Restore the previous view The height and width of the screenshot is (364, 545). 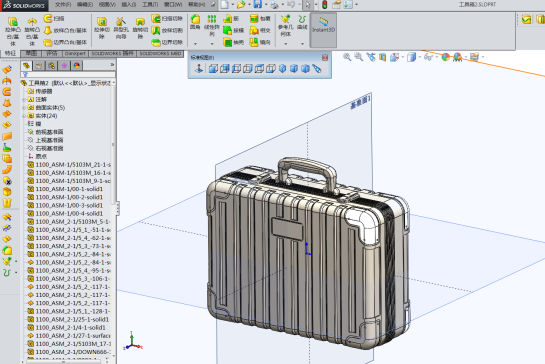pyautogui.click(x=371, y=57)
